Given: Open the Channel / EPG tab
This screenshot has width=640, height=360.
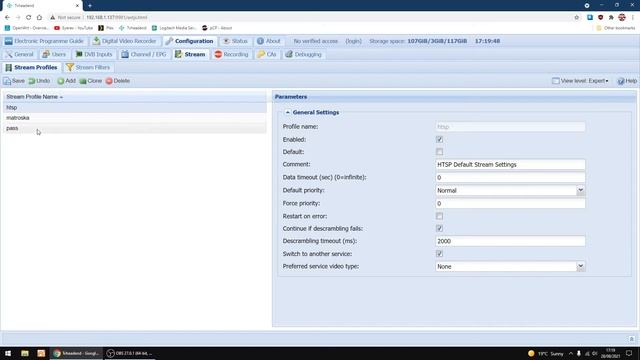Looking at the screenshot, I should coord(144,54).
